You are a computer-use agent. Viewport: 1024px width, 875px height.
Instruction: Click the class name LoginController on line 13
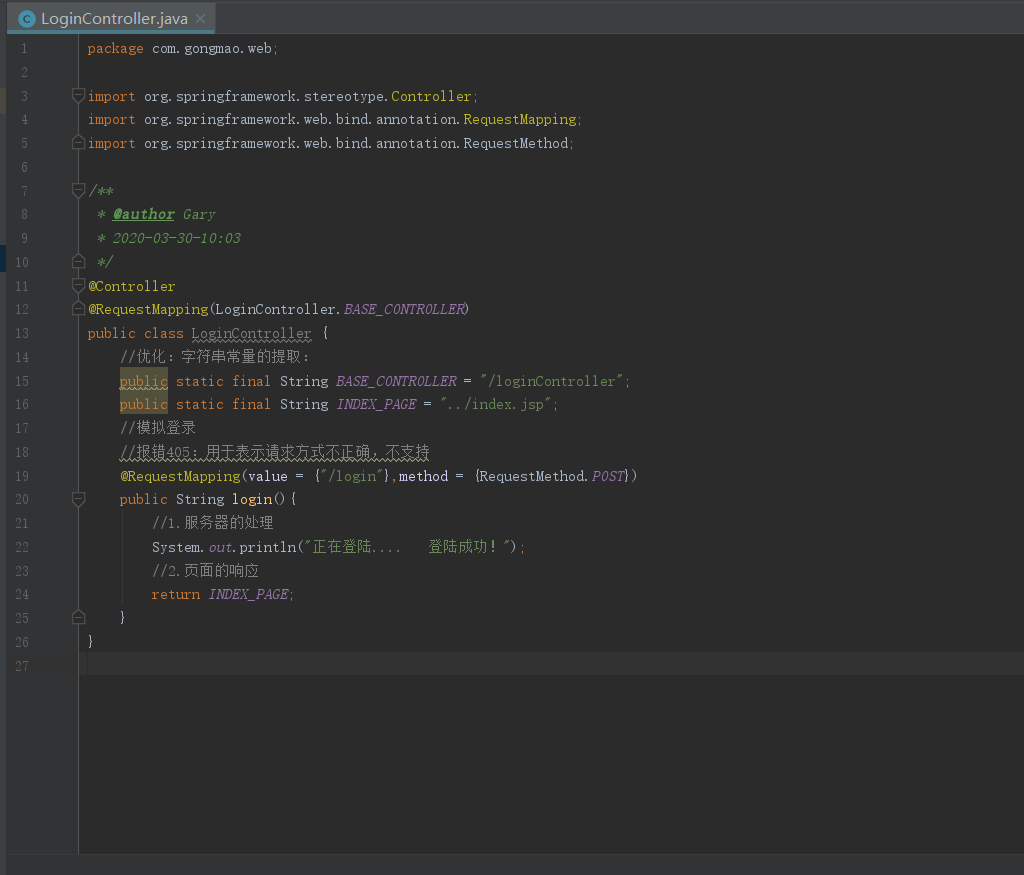tap(251, 334)
